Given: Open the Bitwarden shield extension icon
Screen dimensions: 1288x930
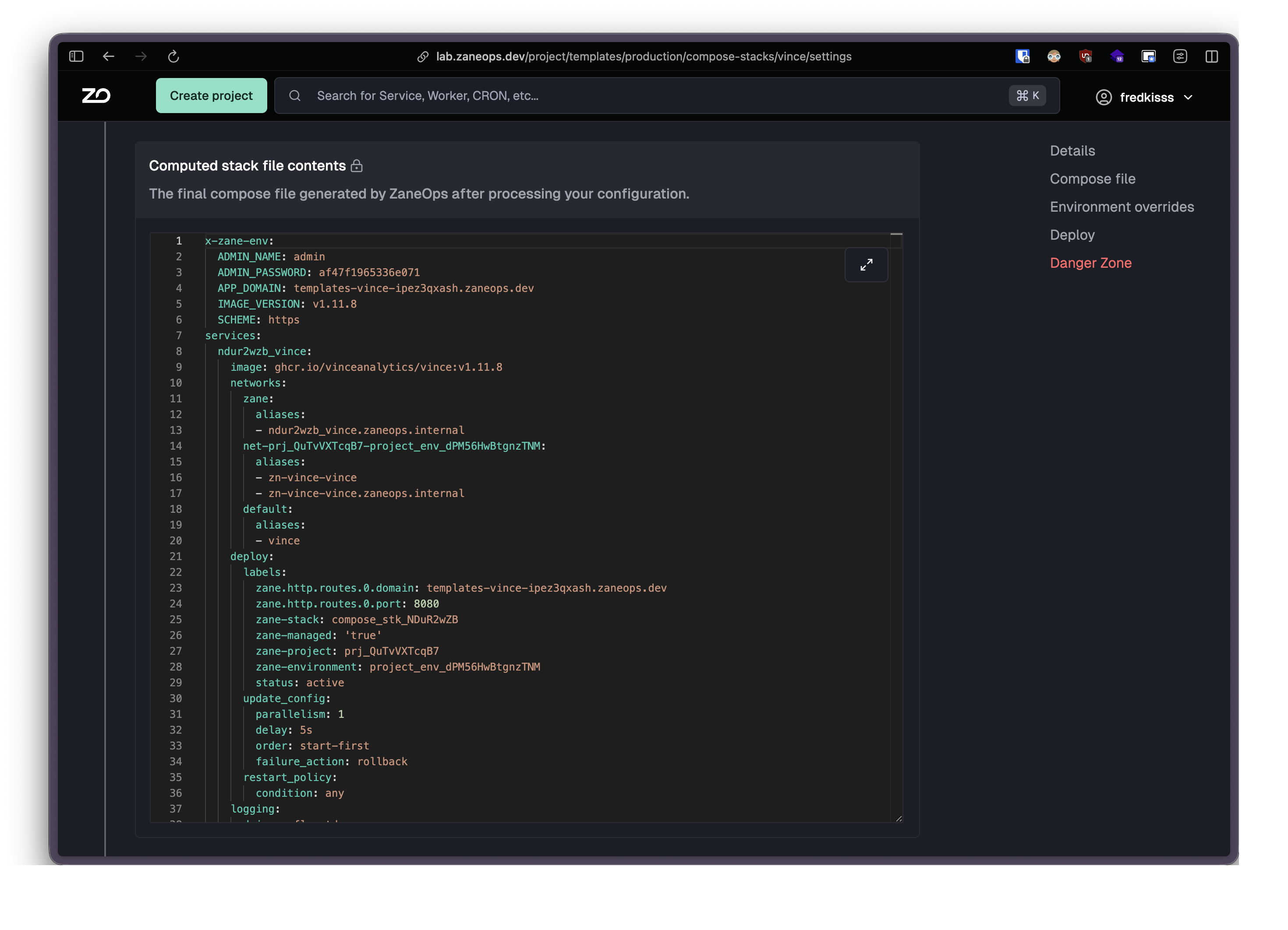Looking at the screenshot, I should point(1022,56).
